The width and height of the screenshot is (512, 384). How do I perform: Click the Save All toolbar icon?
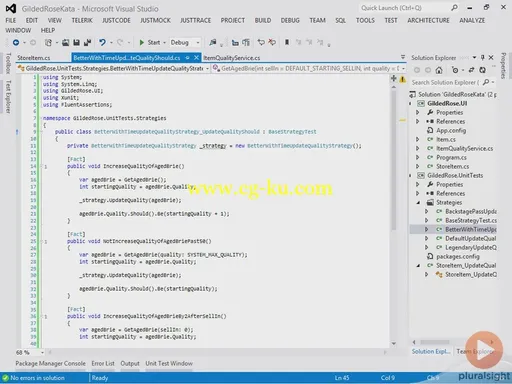[88, 42]
